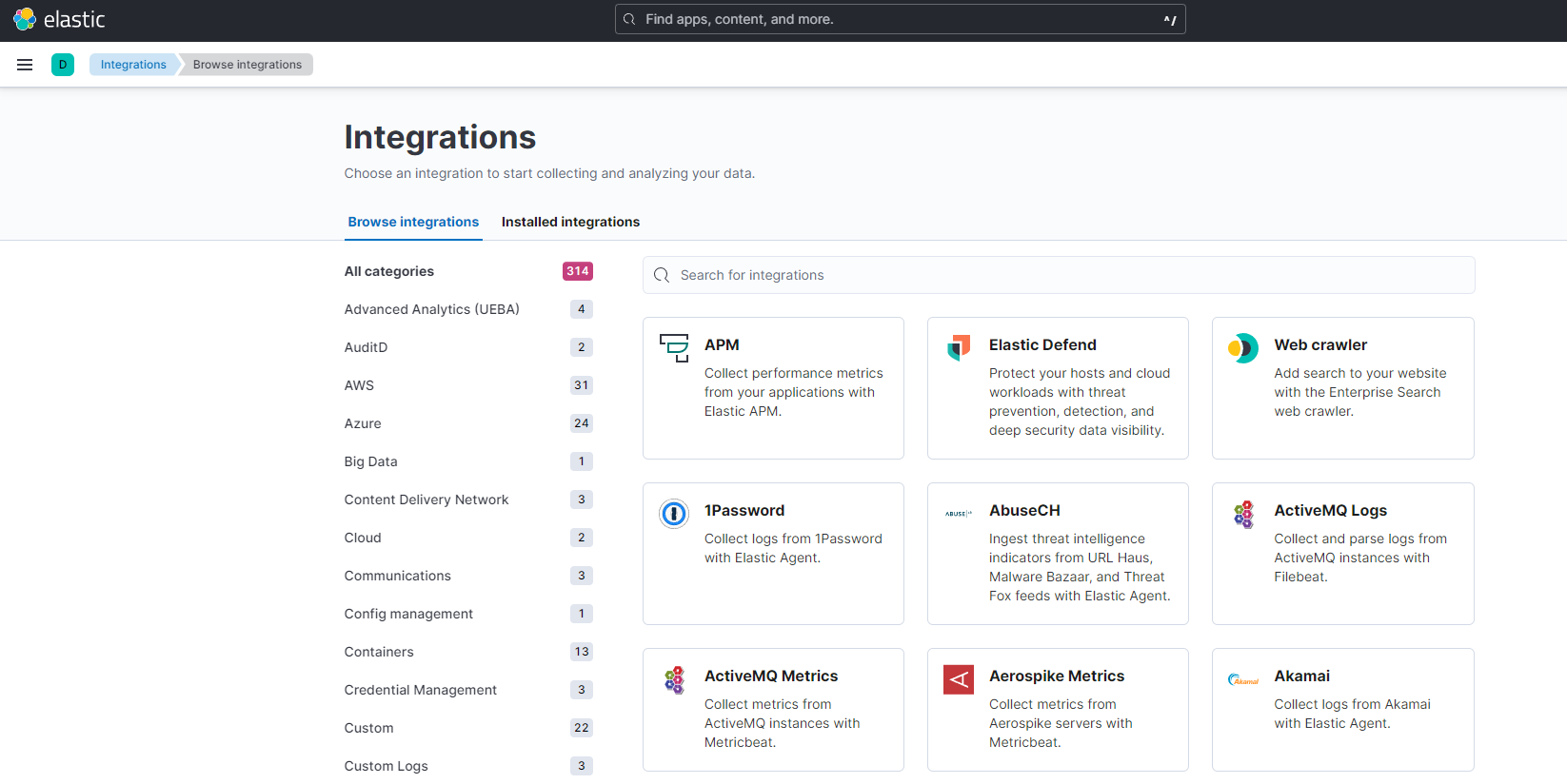1567x784 pixels.
Task: Select the Custom category
Action: click(369, 728)
